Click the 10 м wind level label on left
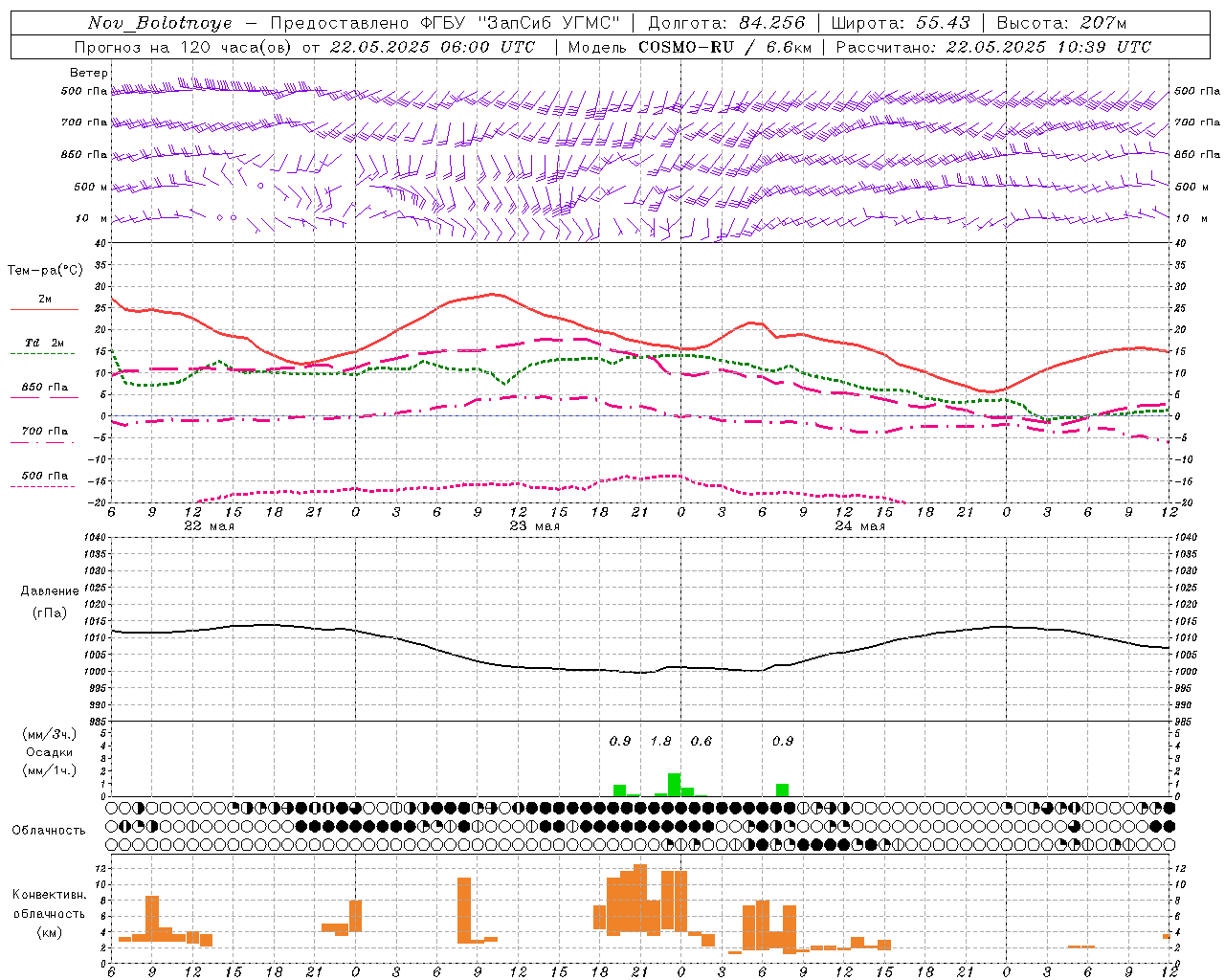 coord(92,219)
